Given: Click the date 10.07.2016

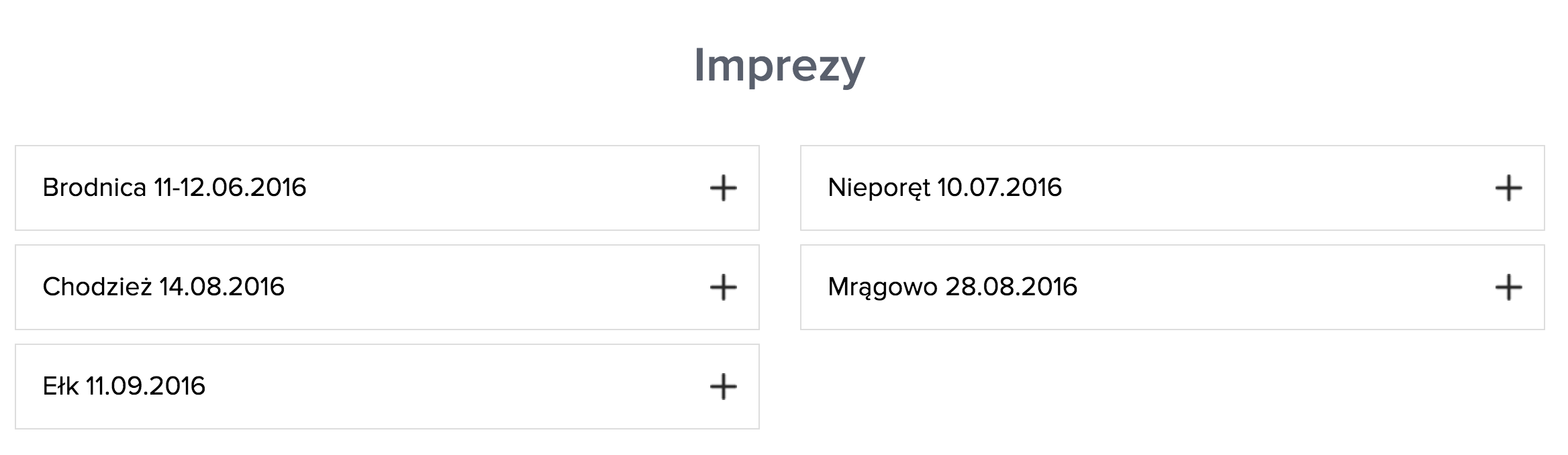Looking at the screenshot, I should [999, 188].
